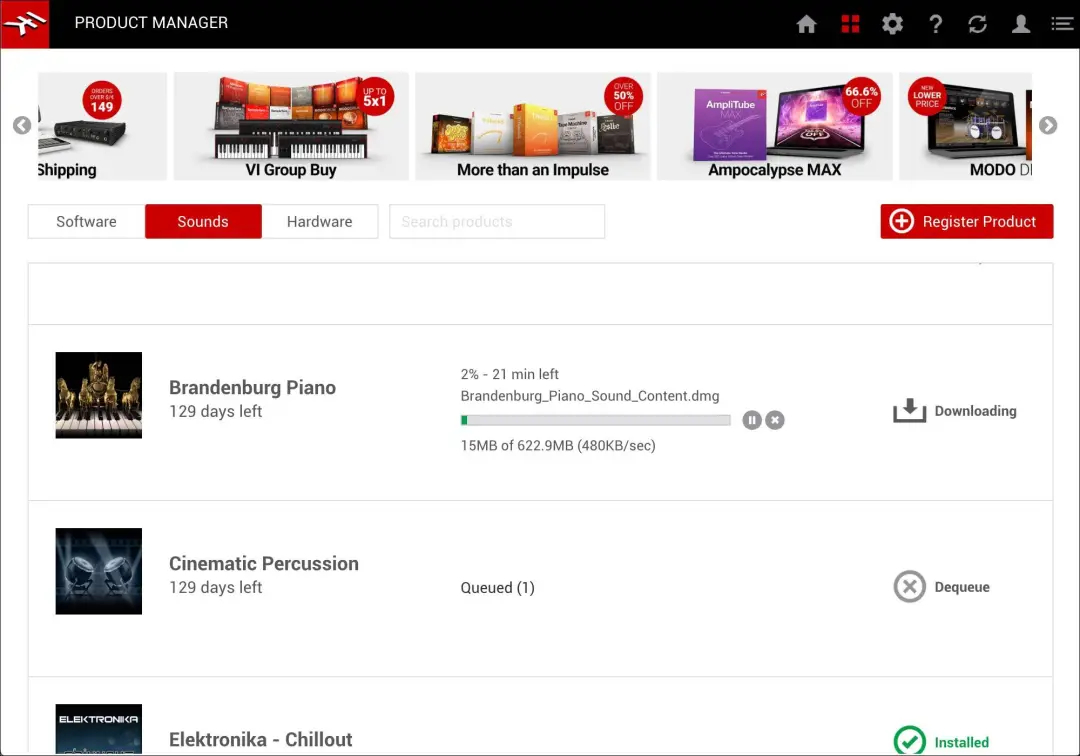The width and height of the screenshot is (1080, 756).
Task: Click the Brandenburg_Piano_Sound_Content.dmg file name
Action: (x=590, y=396)
